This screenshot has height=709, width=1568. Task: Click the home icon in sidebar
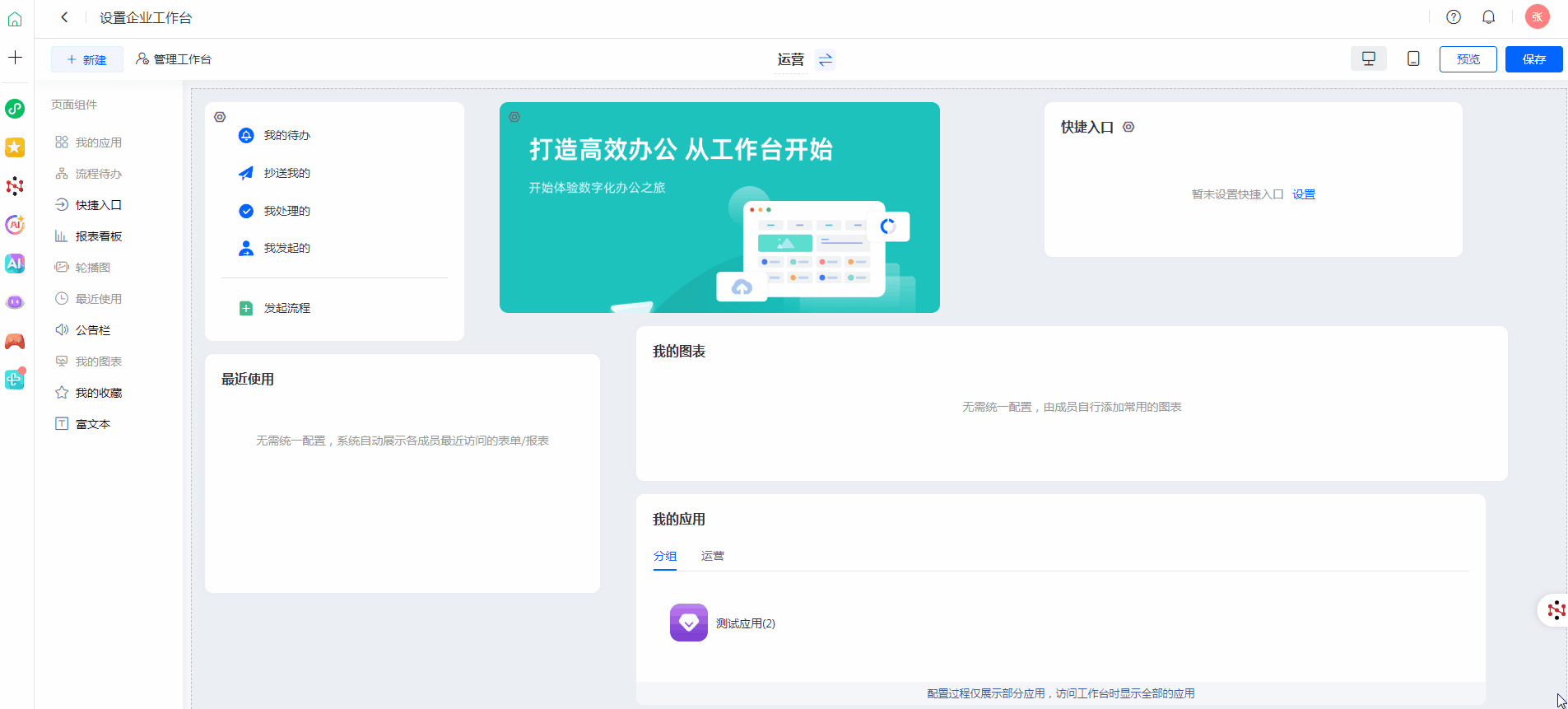tap(15, 19)
